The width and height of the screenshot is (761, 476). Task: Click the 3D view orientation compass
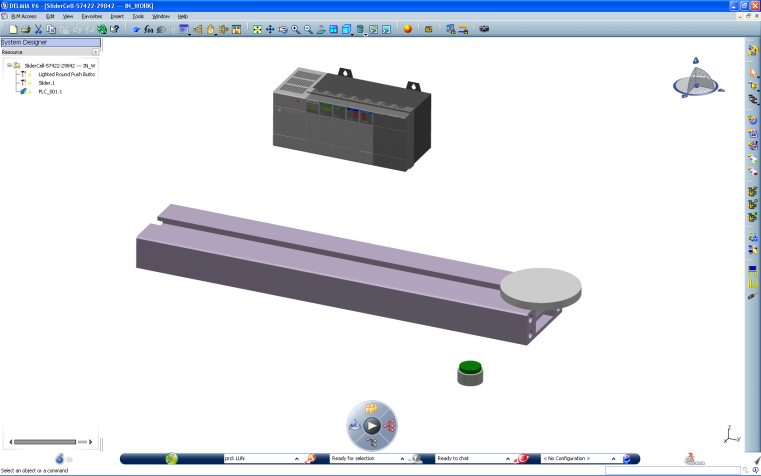[x=692, y=80]
